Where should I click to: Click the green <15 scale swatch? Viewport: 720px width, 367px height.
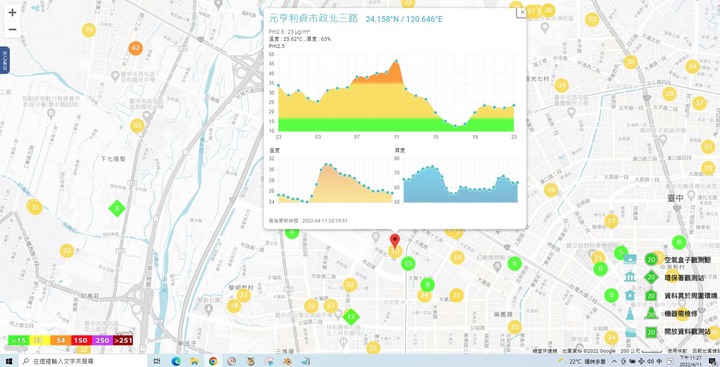(x=18, y=340)
